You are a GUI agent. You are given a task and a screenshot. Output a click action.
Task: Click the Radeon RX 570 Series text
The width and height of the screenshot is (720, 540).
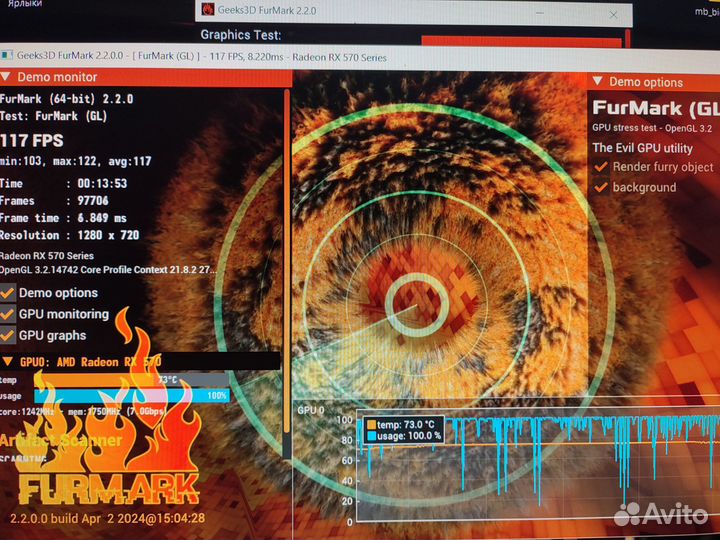pyautogui.click(x=46, y=256)
